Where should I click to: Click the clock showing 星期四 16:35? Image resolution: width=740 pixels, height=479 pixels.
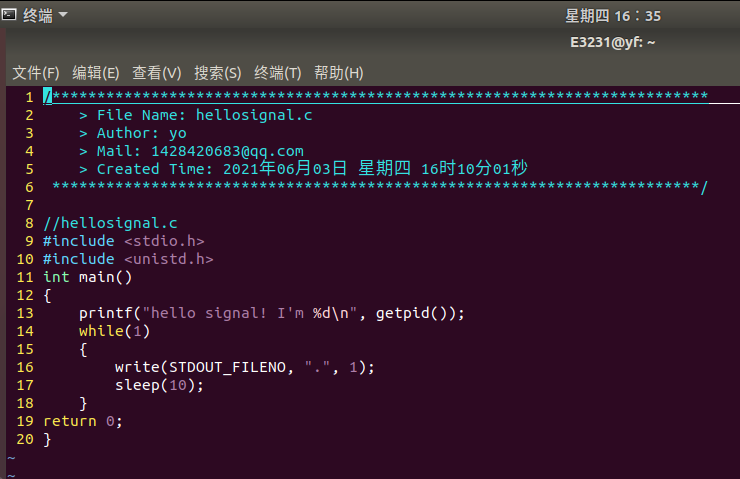(613, 16)
